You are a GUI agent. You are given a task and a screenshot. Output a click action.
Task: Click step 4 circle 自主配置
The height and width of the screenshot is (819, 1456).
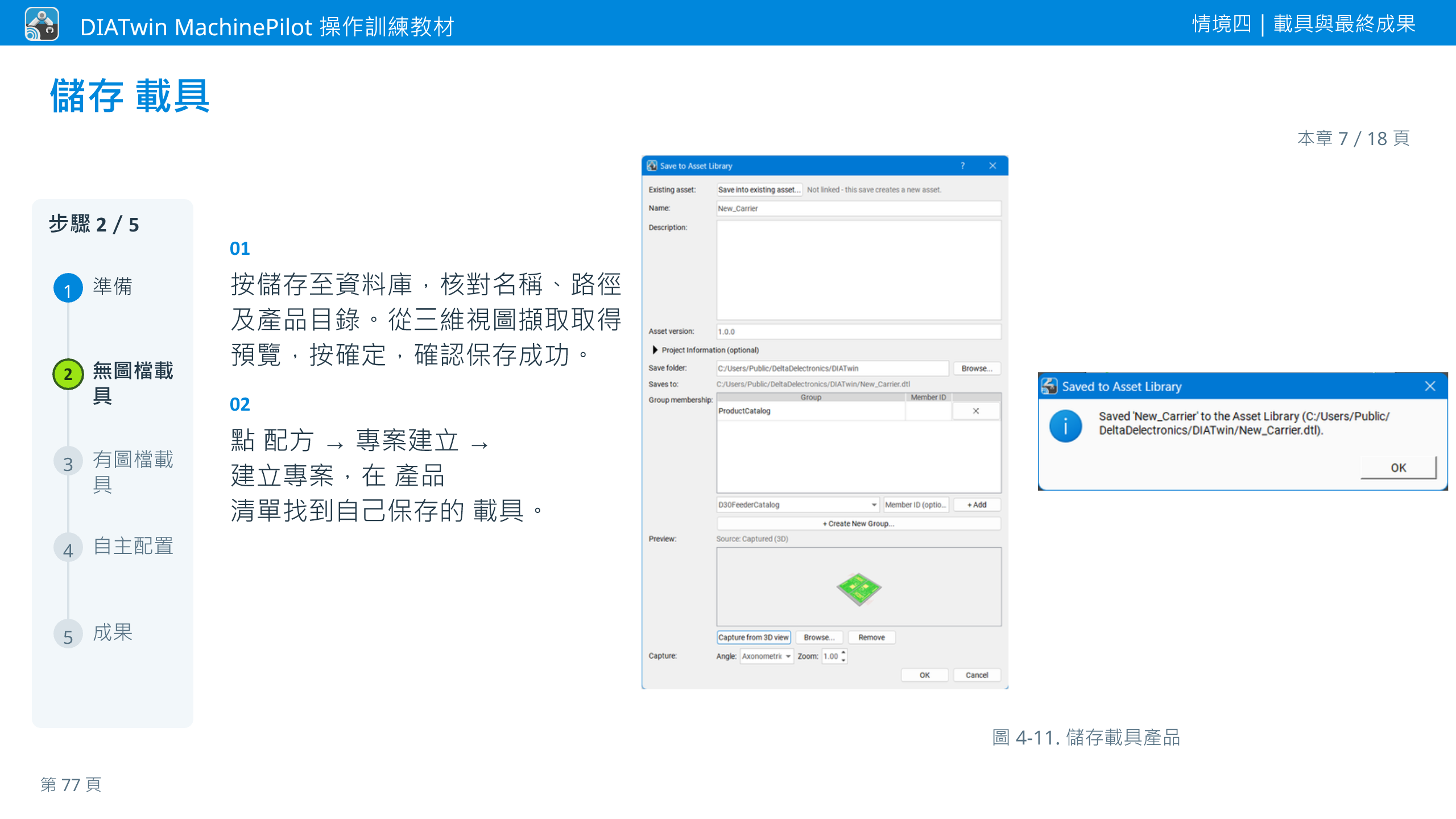pos(68,548)
